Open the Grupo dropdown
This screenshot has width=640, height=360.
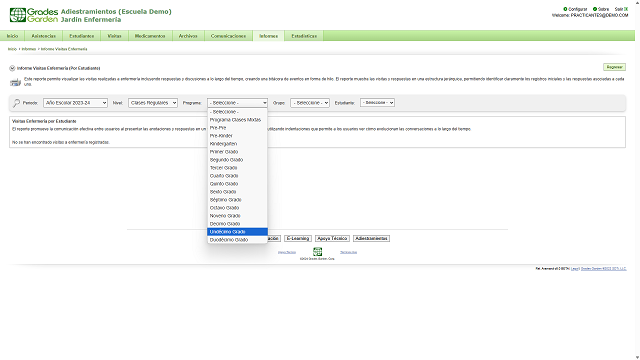[310, 103]
